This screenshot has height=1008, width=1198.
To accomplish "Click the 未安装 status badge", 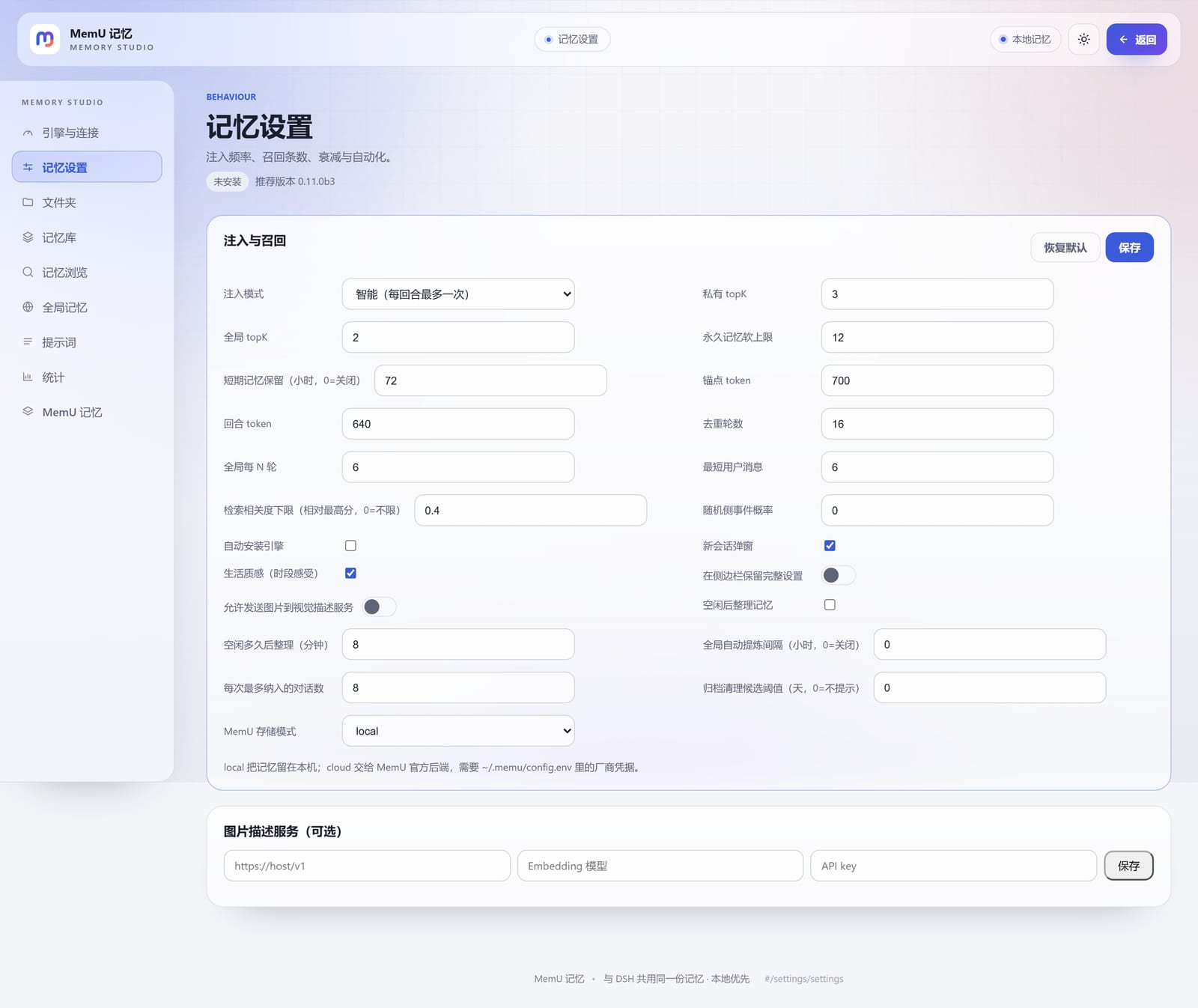I will point(227,181).
